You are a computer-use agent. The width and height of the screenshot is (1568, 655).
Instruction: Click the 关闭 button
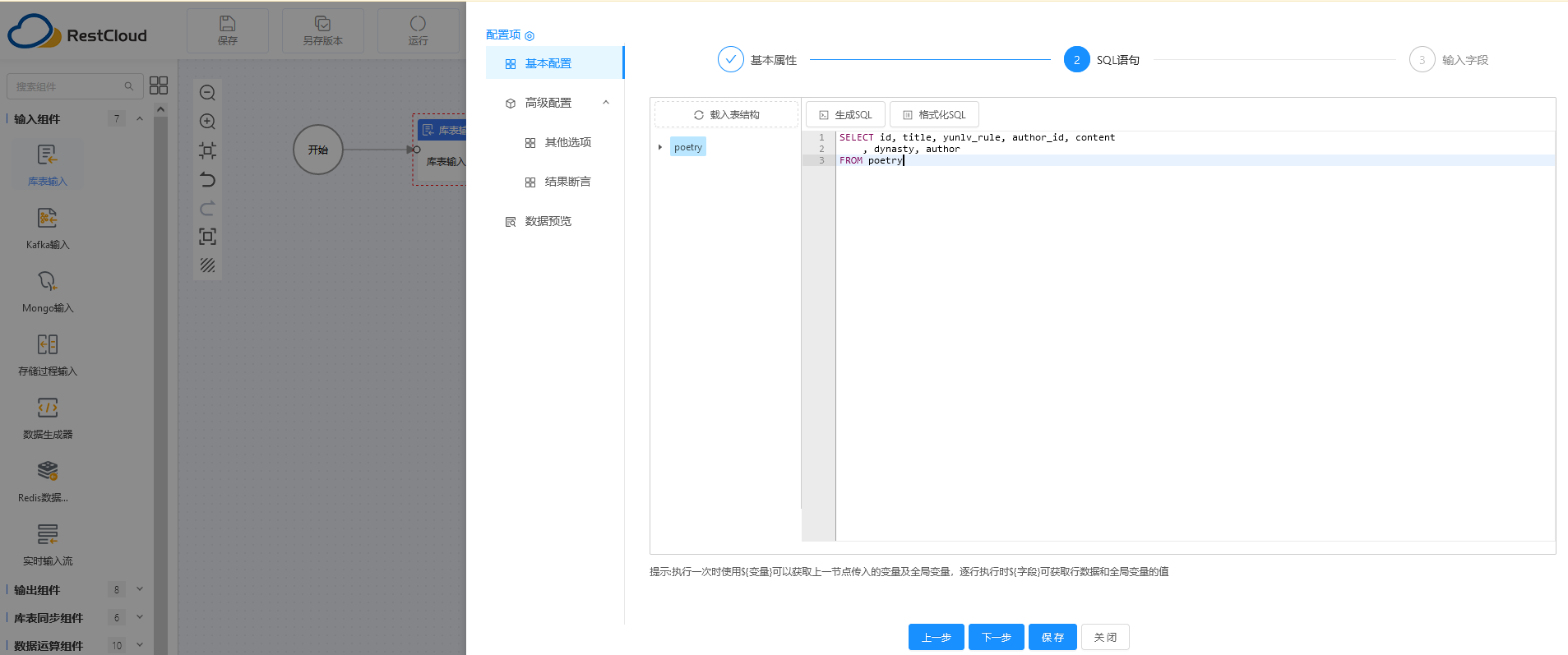point(1105,637)
